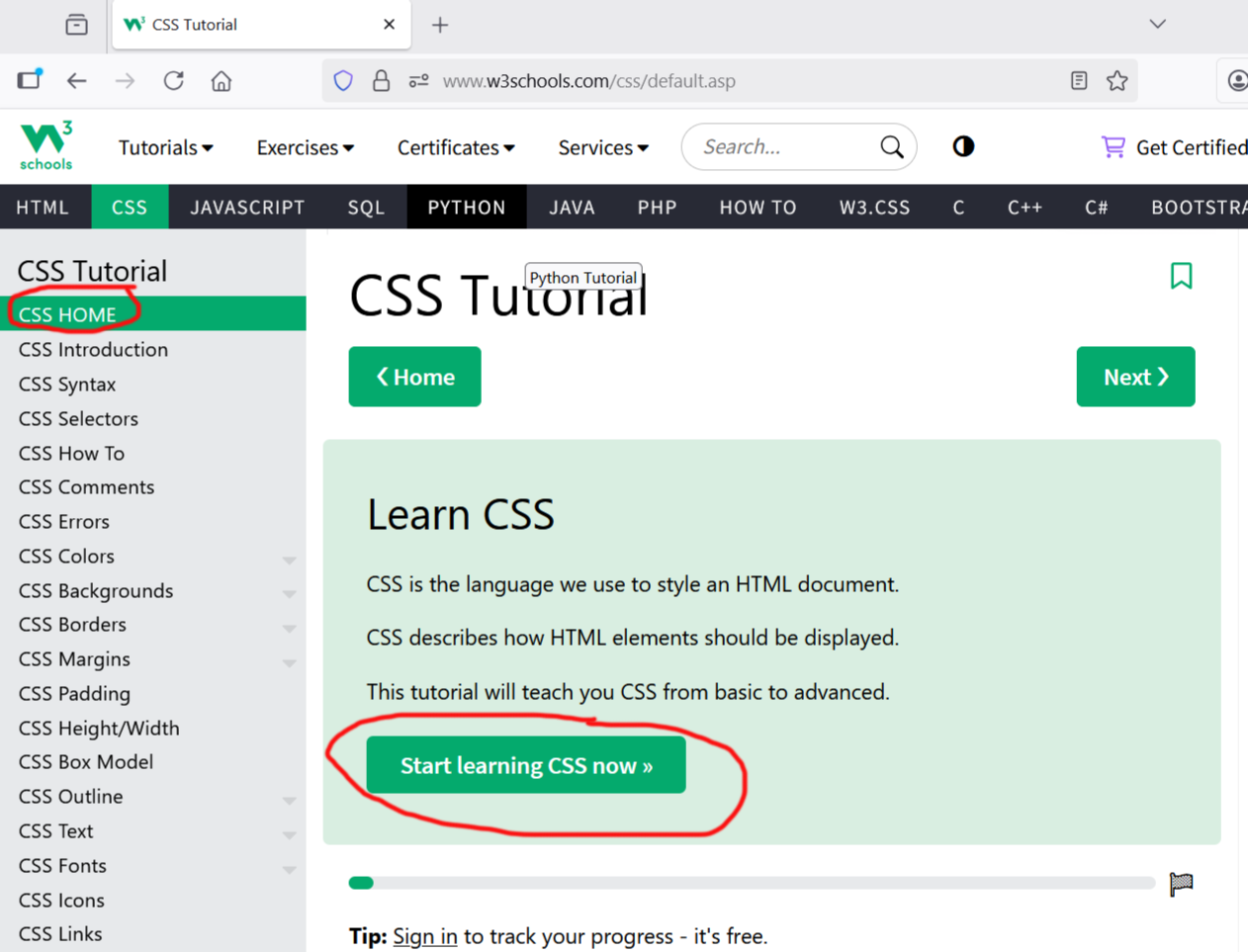The image size is (1248, 952).
Task: Switch to the SQL tutorial tab
Action: coord(366,207)
